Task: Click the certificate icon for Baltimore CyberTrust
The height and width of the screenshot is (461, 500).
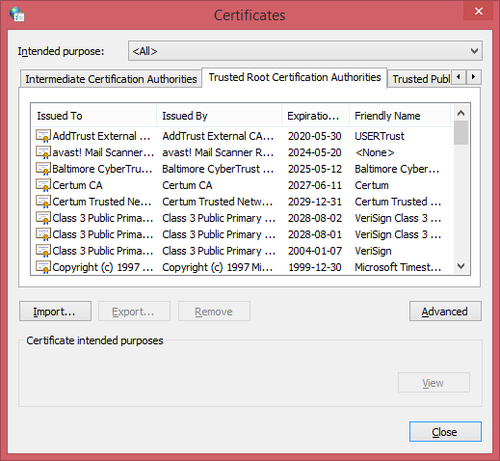Action: point(43,169)
